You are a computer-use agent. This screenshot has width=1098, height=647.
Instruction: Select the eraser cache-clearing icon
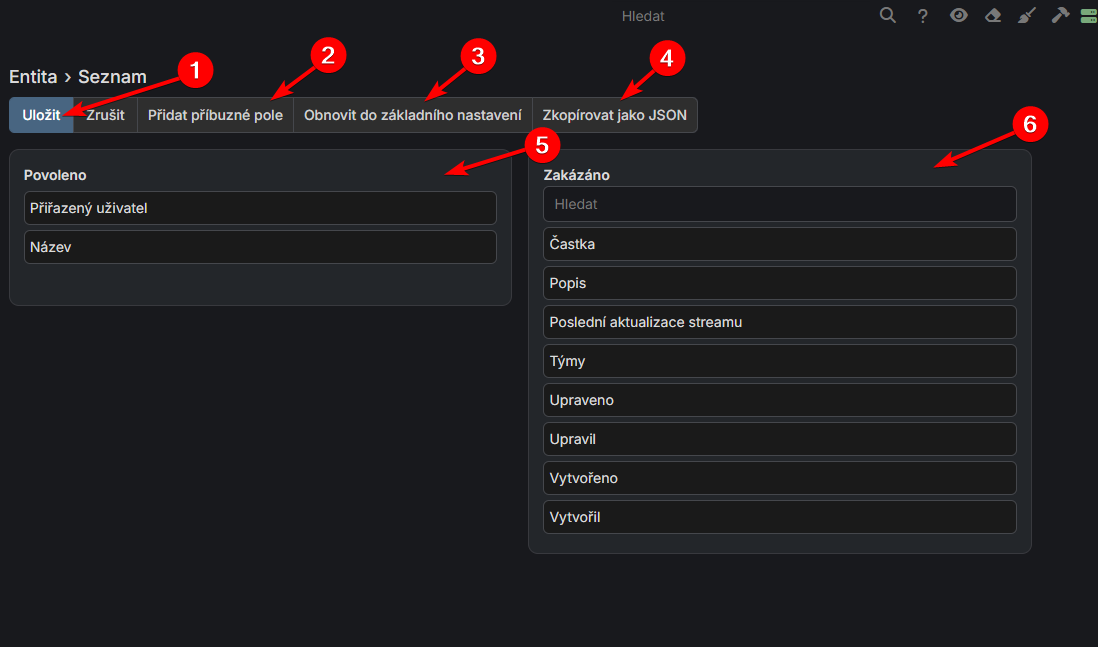(992, 15)
